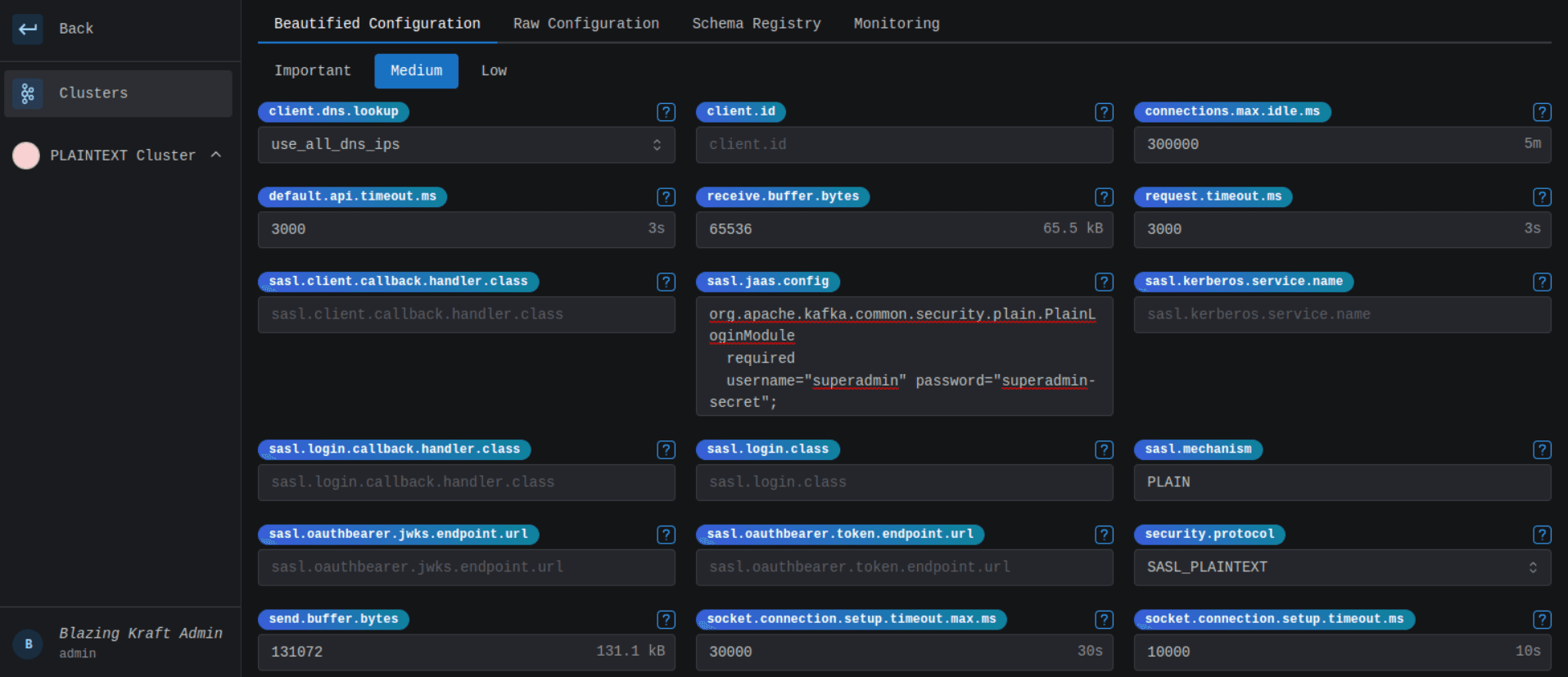Show help for sasl.jaas.config
Image resolution: width=1568 pixels, height=677 pixels.
pyautogui.click(x=1105, y=282)
